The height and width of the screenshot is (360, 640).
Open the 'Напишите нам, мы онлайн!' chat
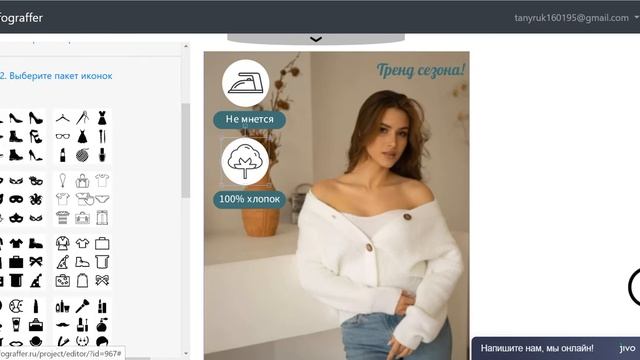537,348
